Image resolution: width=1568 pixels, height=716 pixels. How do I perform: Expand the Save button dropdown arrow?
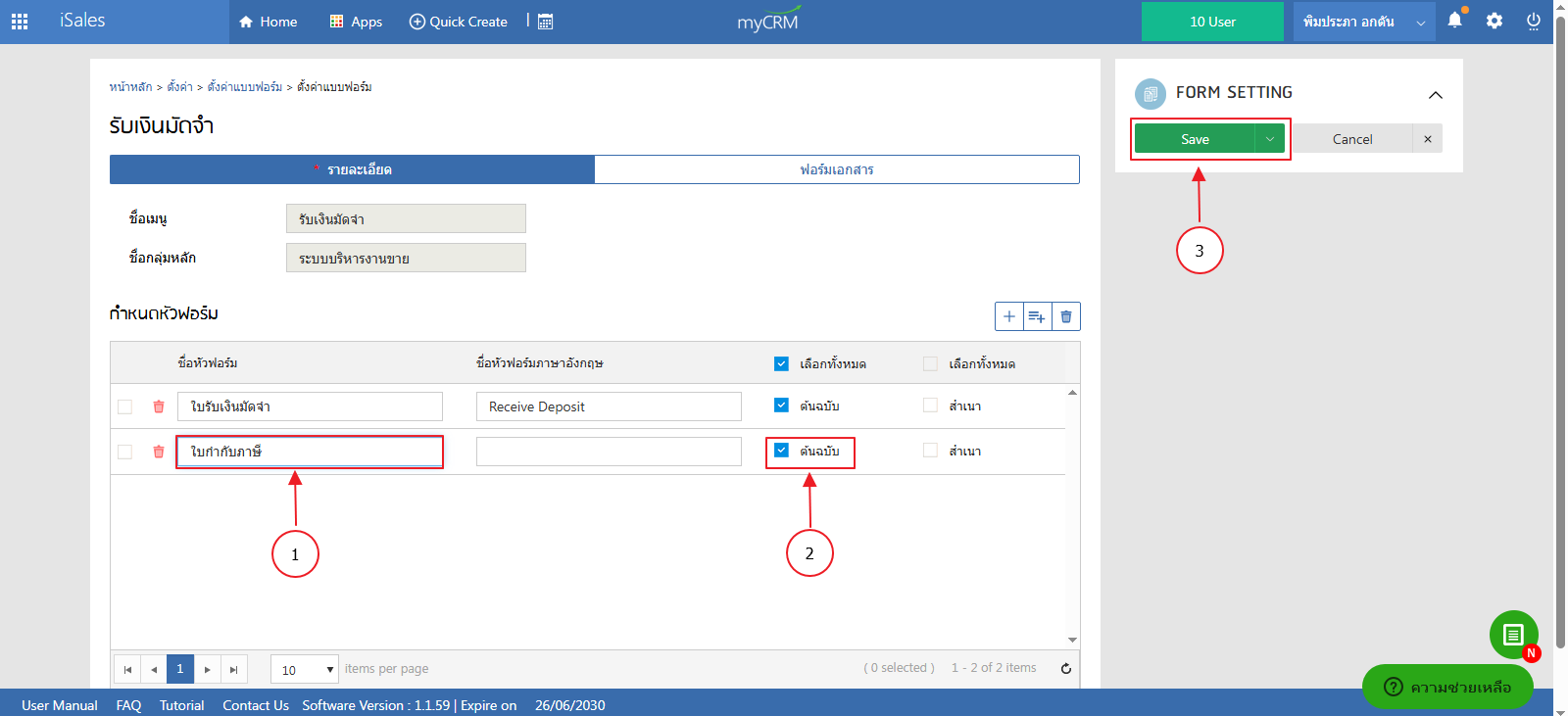[1269, 139]
